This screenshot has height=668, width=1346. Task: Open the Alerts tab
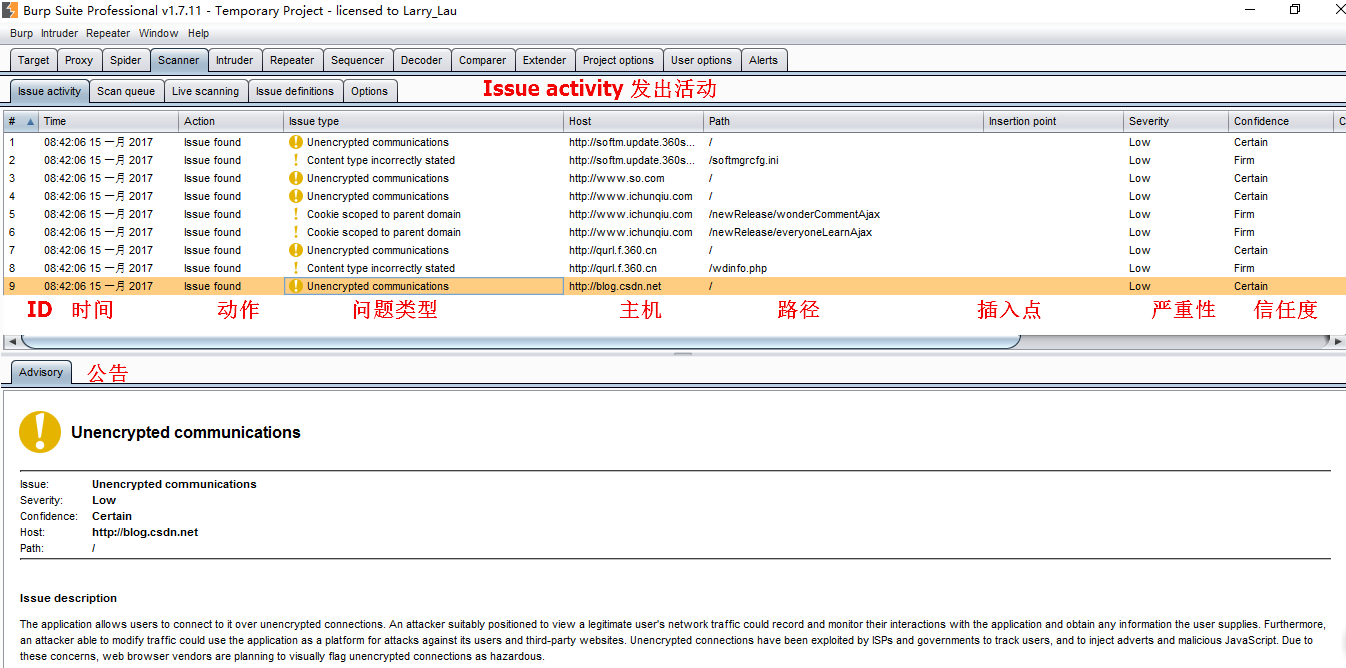click(764, 60)
